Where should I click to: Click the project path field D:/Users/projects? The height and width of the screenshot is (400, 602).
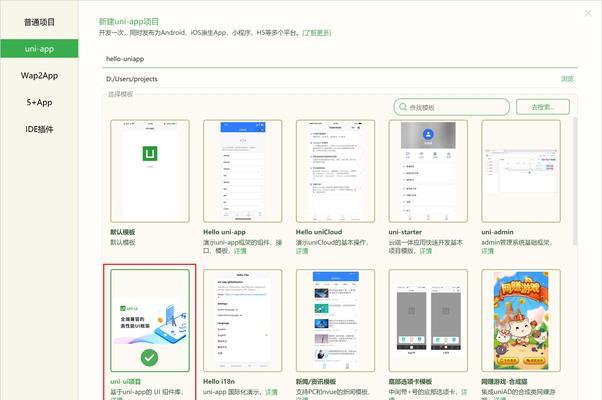tap(329, 79)
